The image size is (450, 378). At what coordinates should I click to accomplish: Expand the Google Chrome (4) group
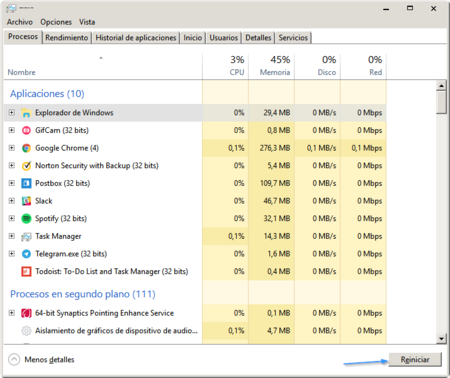[12, 148]
